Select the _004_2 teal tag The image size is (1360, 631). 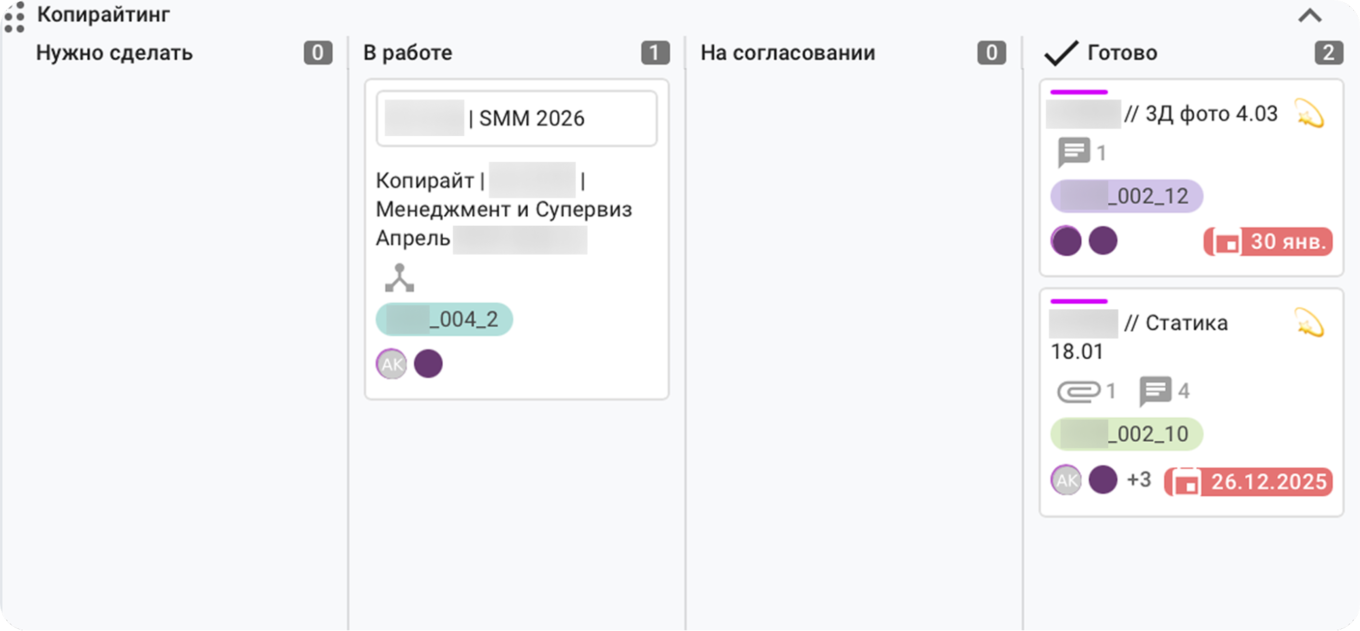click(x=444, y=320)
